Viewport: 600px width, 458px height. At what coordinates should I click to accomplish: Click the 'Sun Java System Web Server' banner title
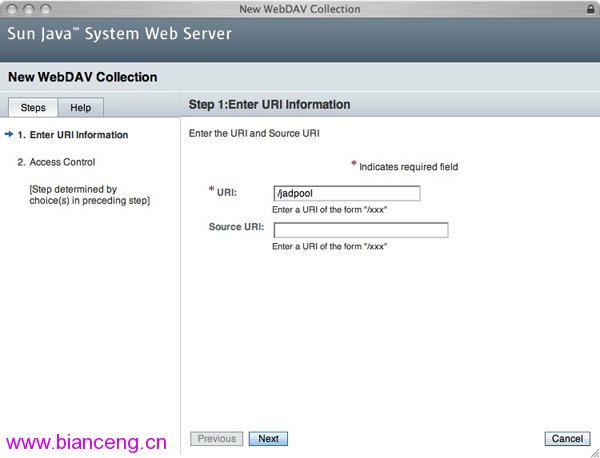coord(119,34)
